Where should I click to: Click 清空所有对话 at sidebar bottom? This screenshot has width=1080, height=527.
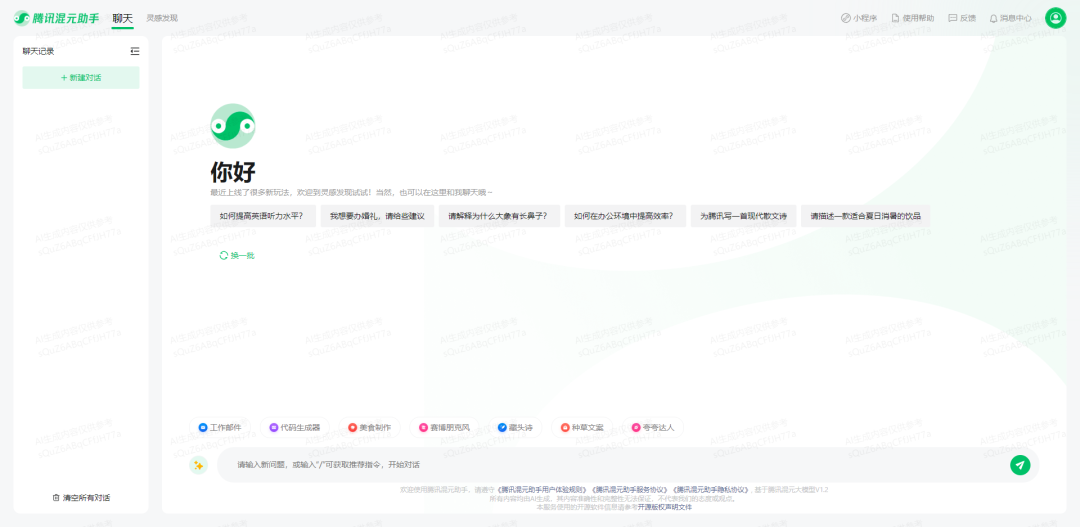81,497
